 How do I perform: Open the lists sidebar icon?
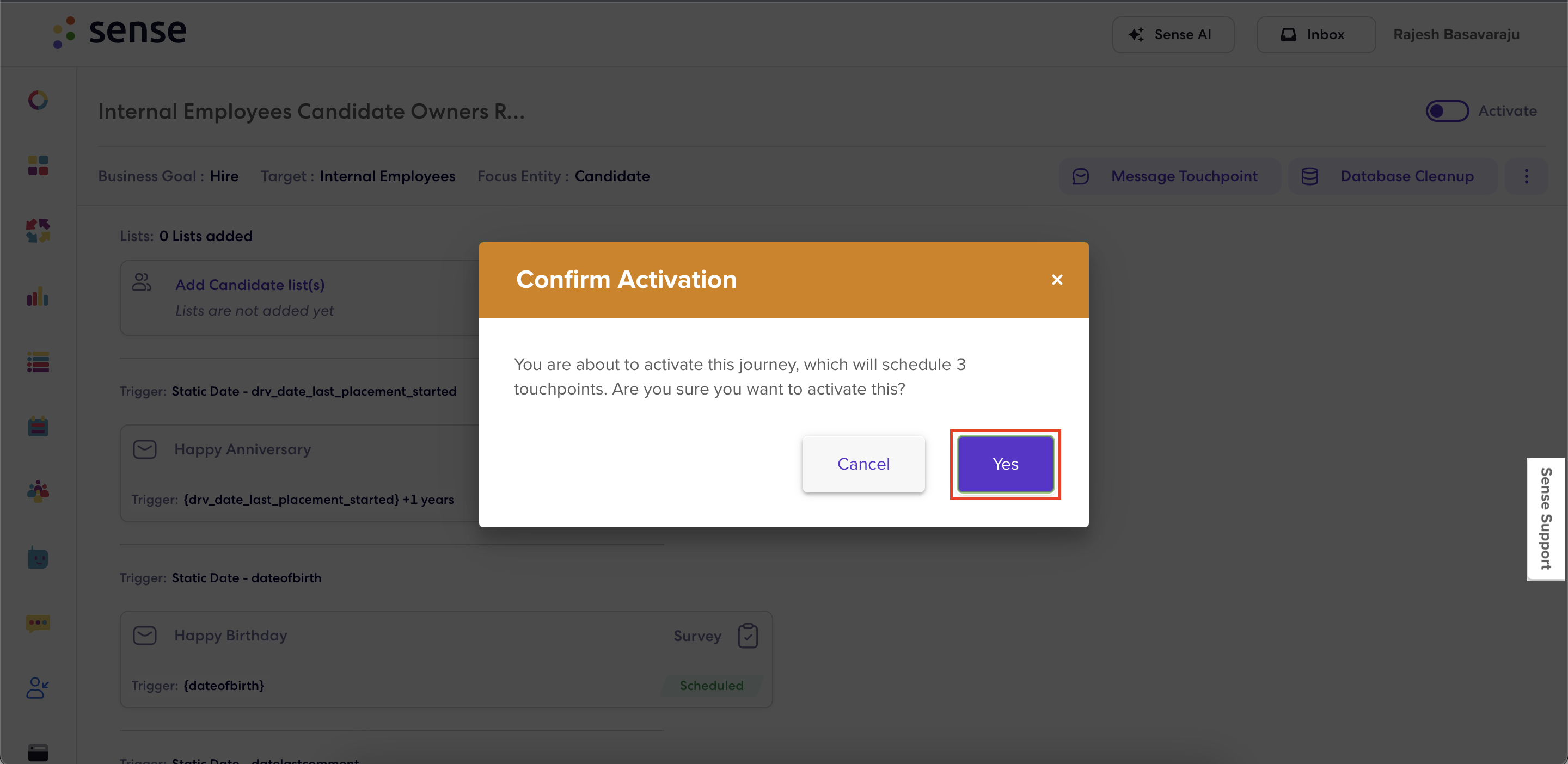[38, 362]
